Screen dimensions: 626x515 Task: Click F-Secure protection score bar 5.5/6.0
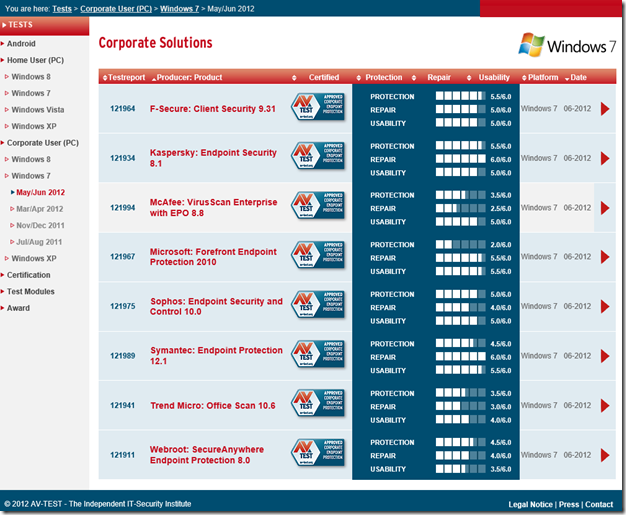click(x=461, y=96)
